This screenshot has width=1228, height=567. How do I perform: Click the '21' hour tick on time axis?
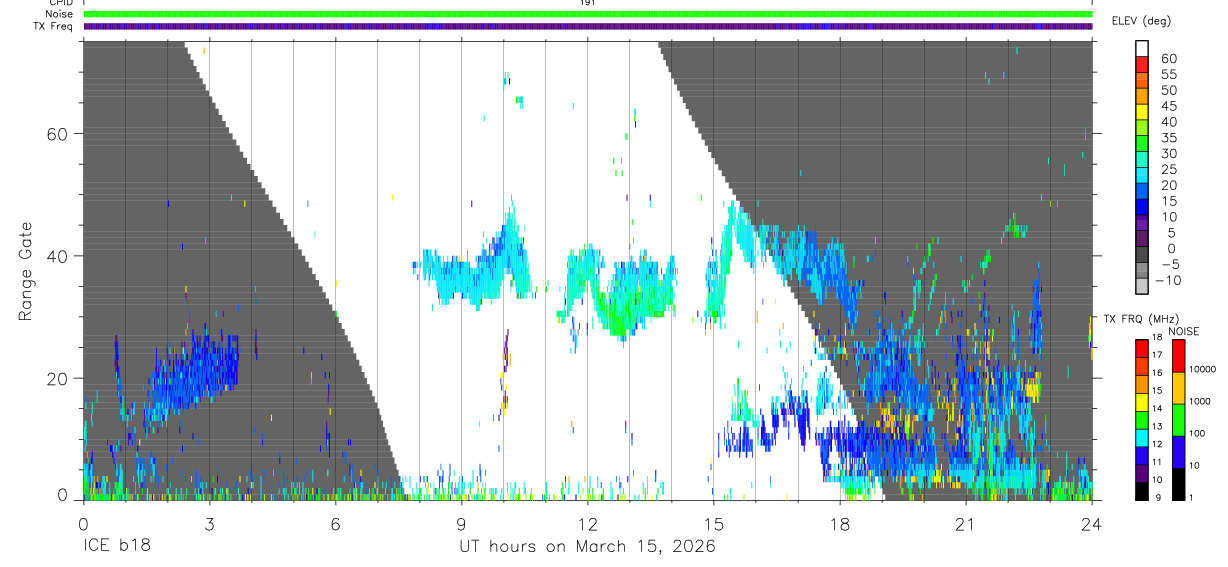point(965,524)
